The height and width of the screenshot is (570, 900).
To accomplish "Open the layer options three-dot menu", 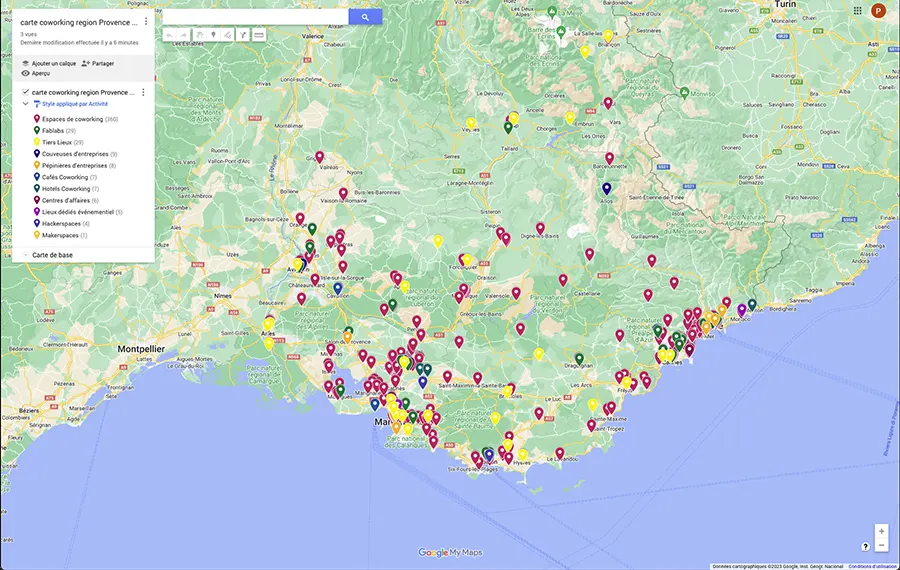I will (143, 92).
